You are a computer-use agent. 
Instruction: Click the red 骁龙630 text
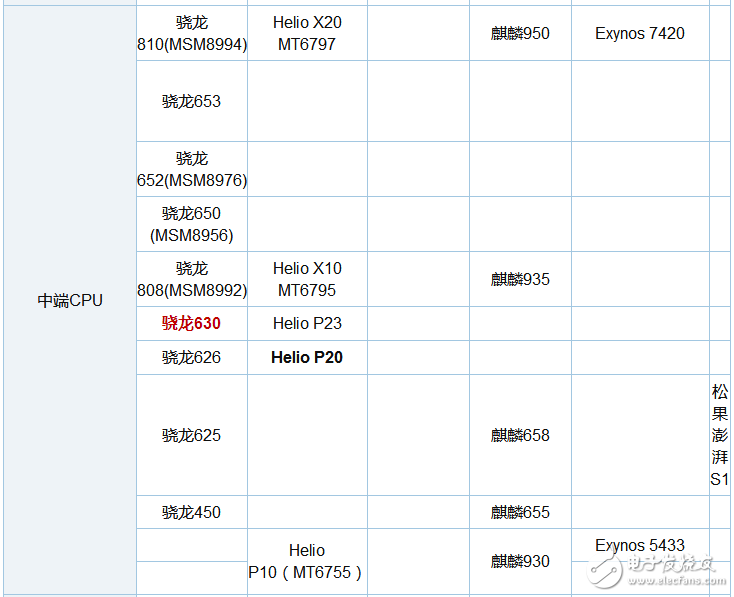pyautogui.click(x=191, y=323)
